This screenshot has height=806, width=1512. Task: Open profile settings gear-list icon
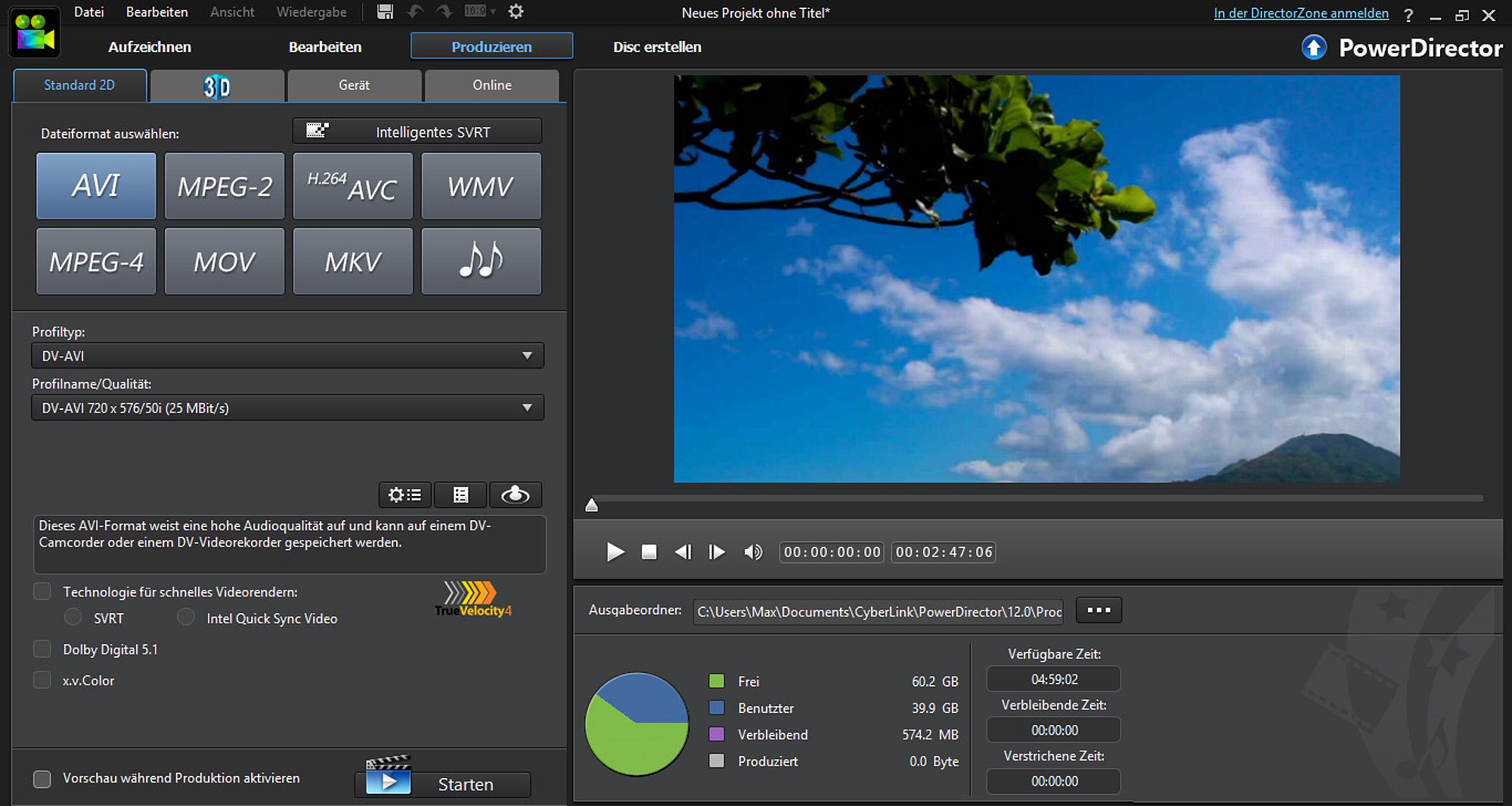point(404,494)
